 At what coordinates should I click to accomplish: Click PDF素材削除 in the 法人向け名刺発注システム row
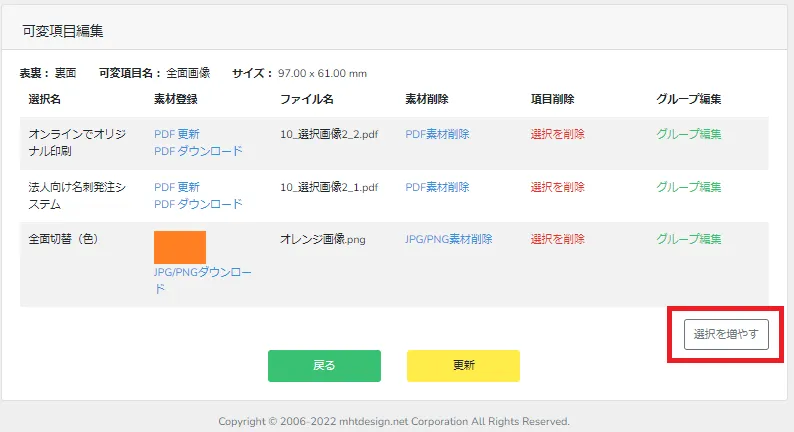(437, 187)
